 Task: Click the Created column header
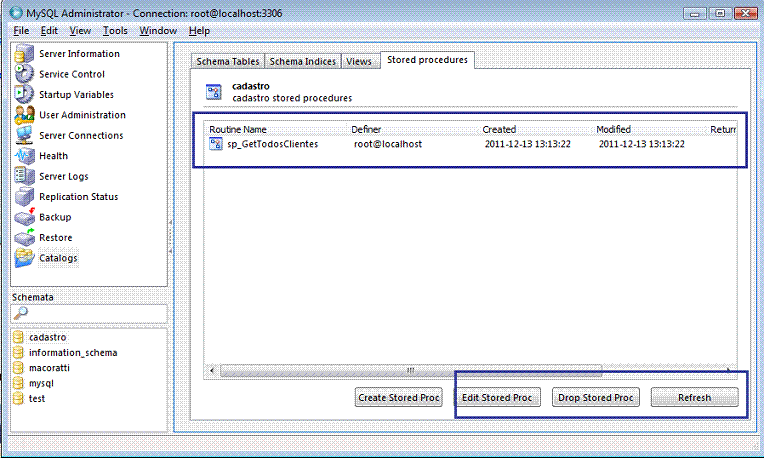tap(537, 129)
